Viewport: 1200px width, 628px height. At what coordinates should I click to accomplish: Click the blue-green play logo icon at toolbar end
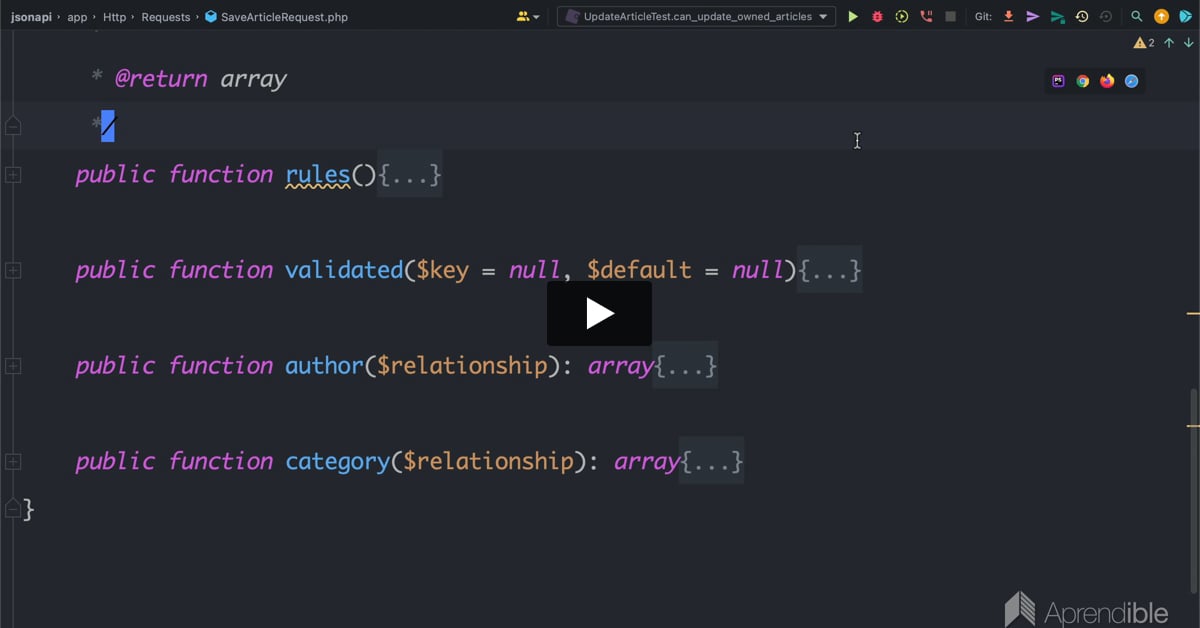point(1186,17)
